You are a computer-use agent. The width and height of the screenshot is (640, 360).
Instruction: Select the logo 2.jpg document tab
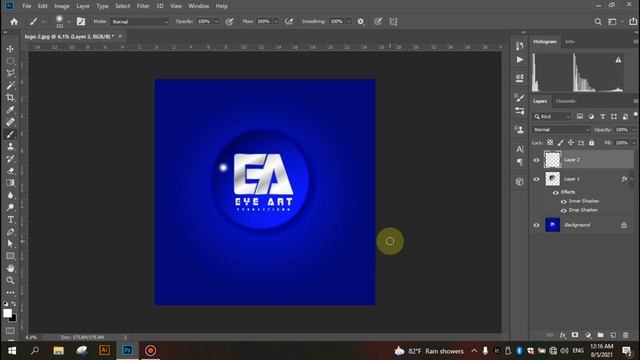[69, 36]
